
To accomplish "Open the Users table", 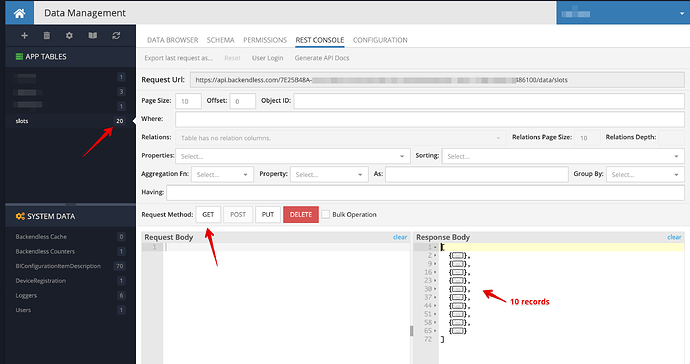I will click(23, 310).
